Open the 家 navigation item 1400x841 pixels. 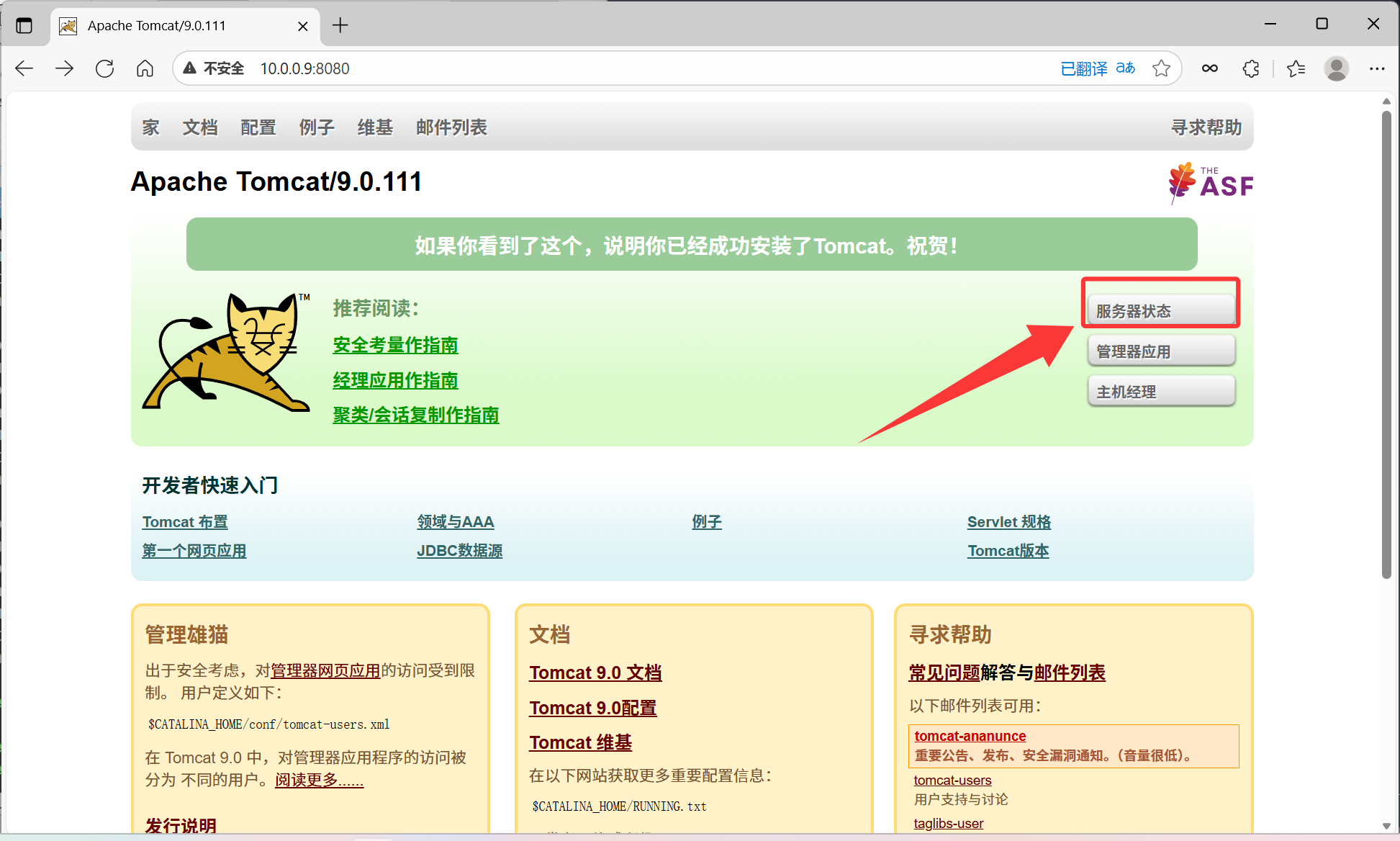tap(150, 127)
